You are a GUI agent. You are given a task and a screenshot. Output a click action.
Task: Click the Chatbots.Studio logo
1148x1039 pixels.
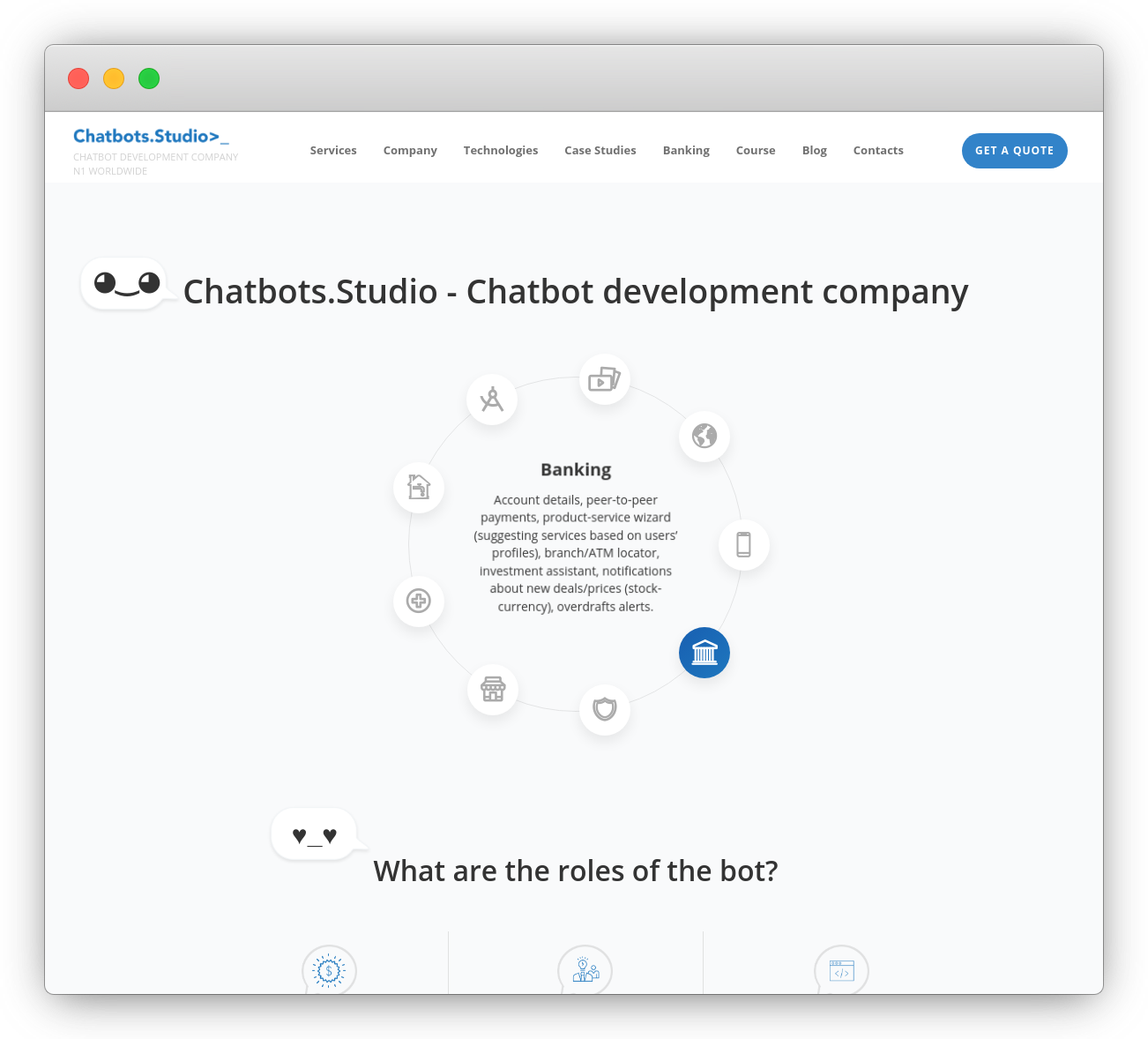151,136
